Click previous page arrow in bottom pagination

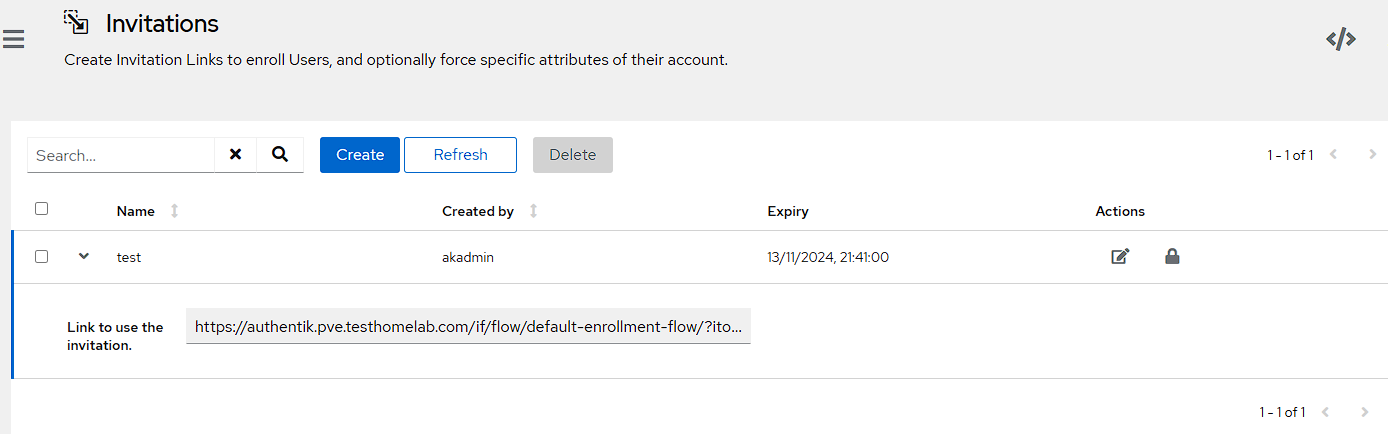pyautogui.click(x=1325, y=412)
